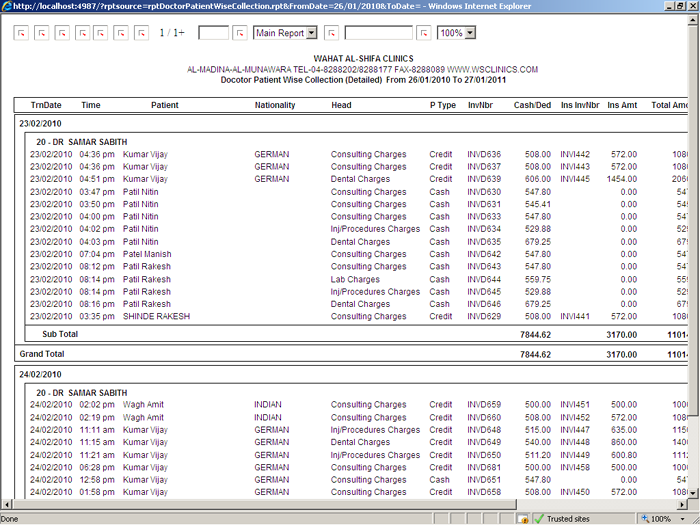700x525 pixels.
Task: Click the Nationality column header
Action: pyautogui.click(x=275, y=105)
